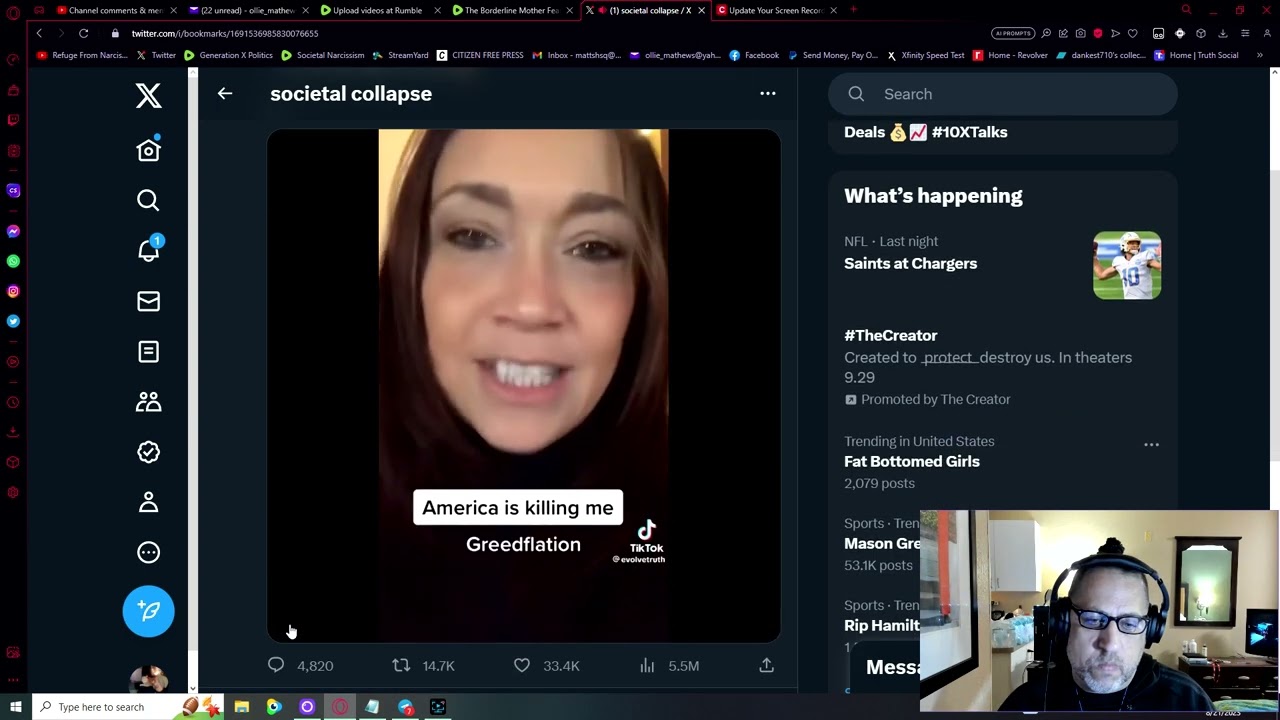This screenshot has height=720, width=1280.
Task: Open the More circle menu in sidebar
Action: tap(148, 552)
